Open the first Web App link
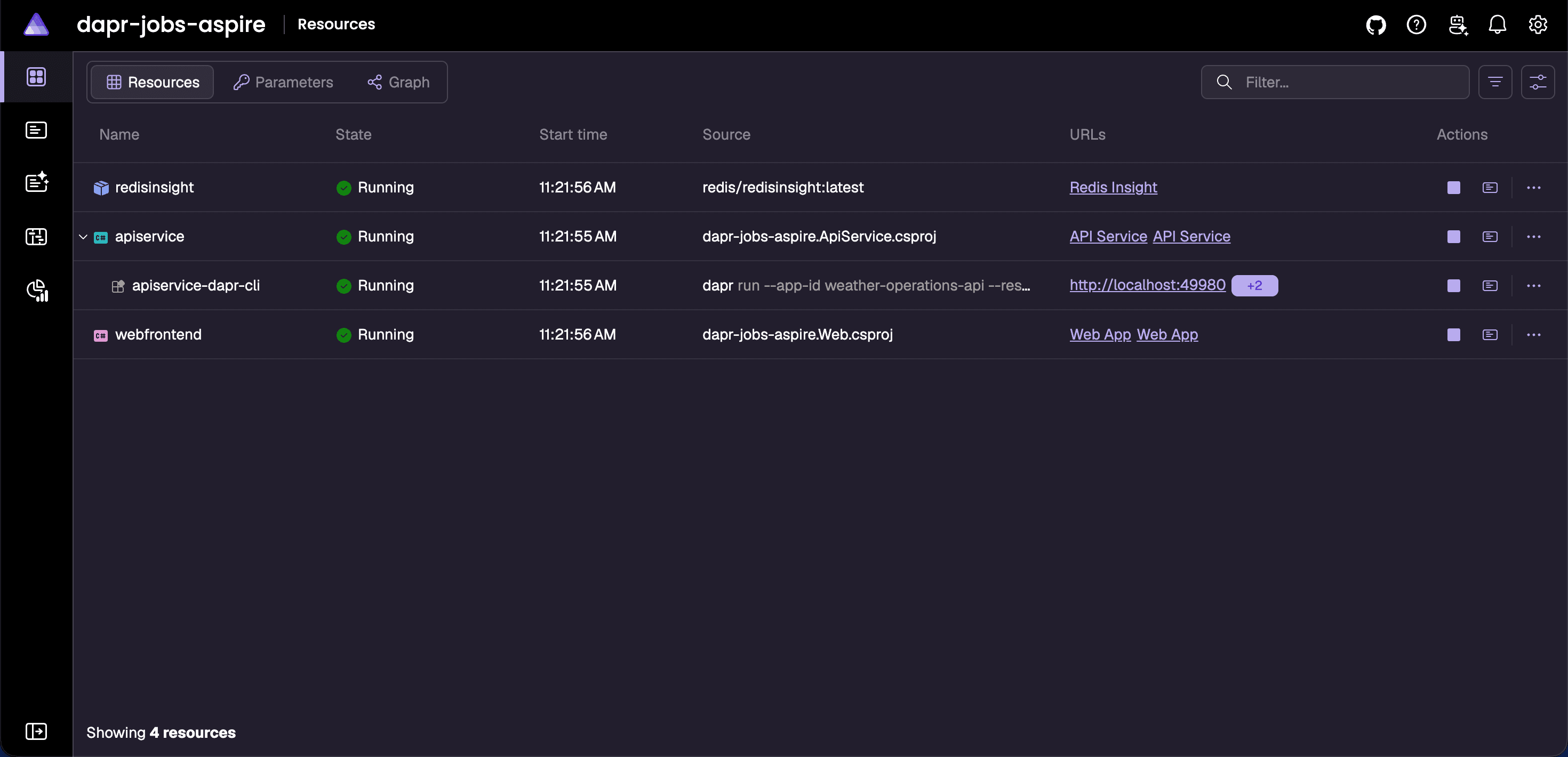 click(x=1100, y=335)
